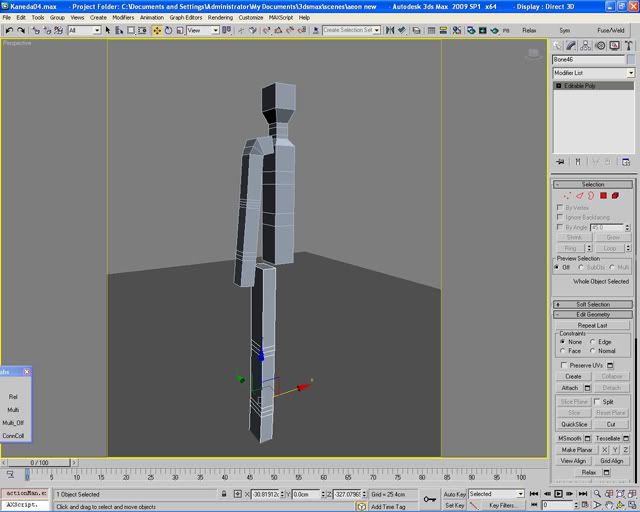Choose the Rectangular Selection Region tool
The image size is (640, 512).
[131, 30]
